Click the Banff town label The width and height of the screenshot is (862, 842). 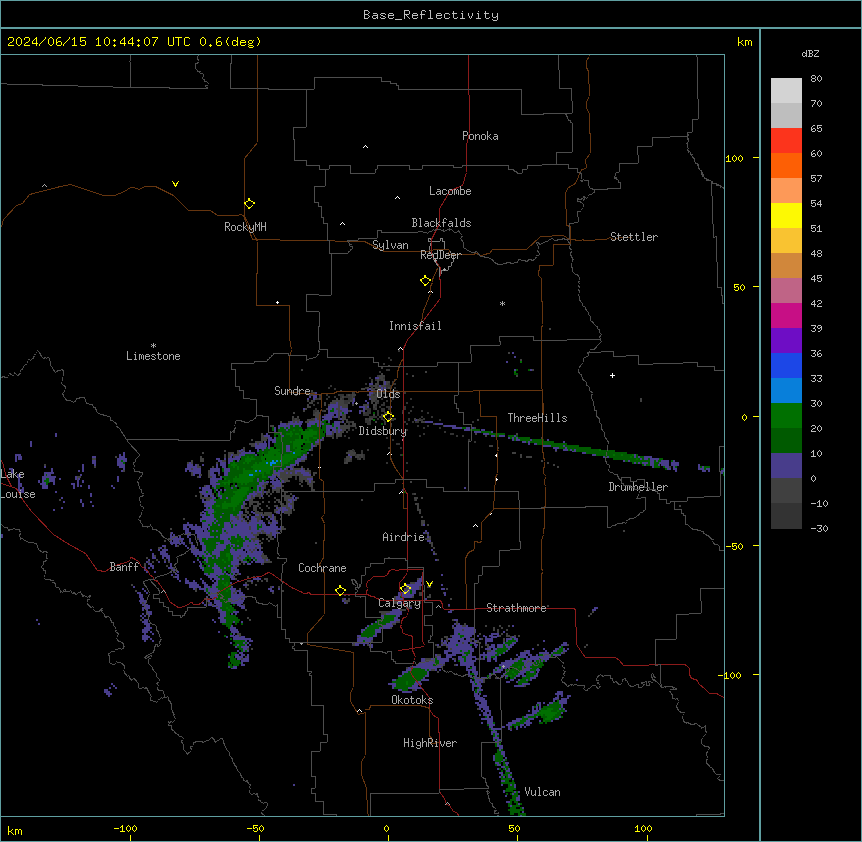point(124,567)
